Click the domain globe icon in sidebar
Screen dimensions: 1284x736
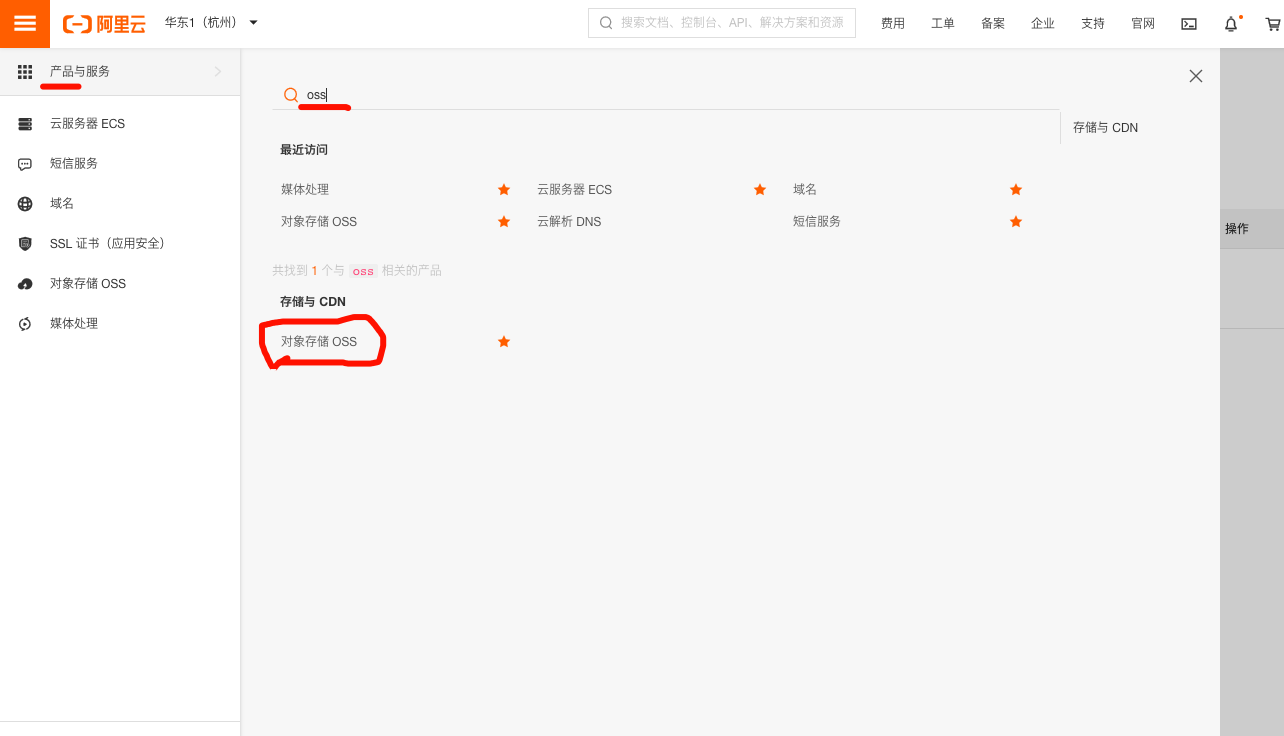(25, 204)
